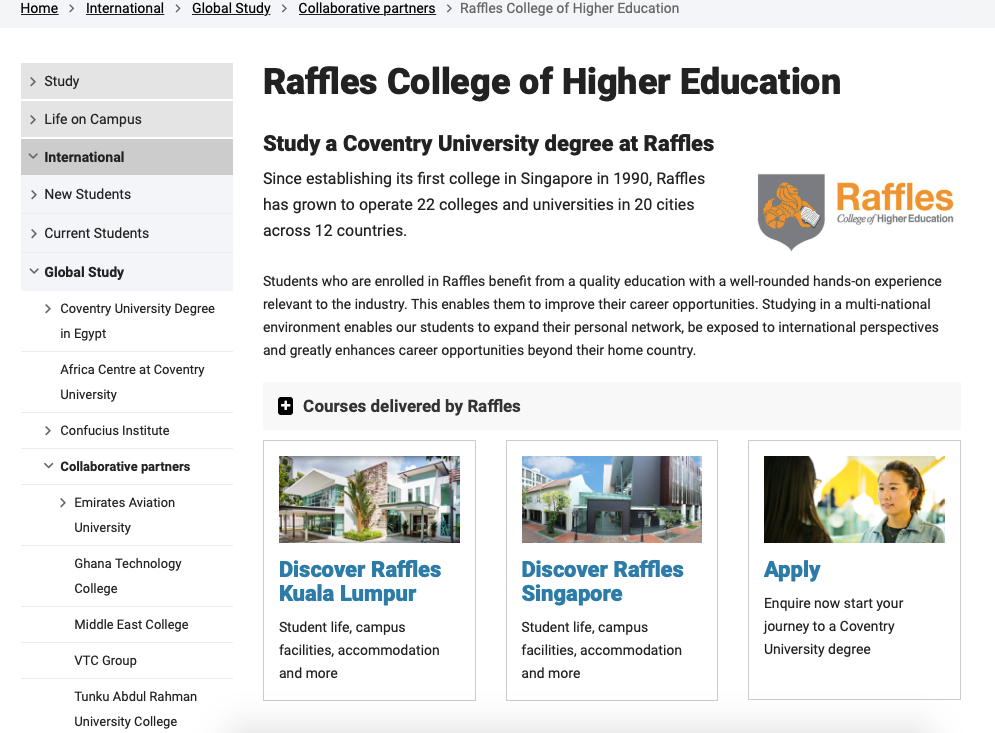Open Confucius Institute sidebar link

115,430
